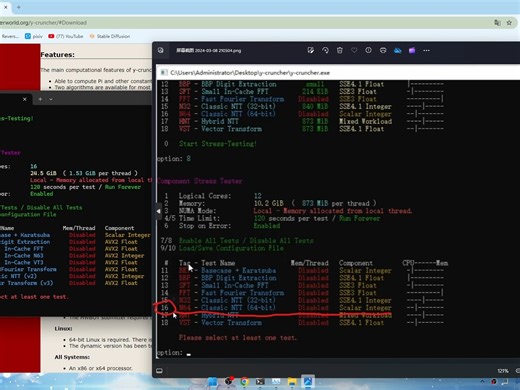Click "Mixed Workload" in upper list of Photos image

[x=366, y=121]
